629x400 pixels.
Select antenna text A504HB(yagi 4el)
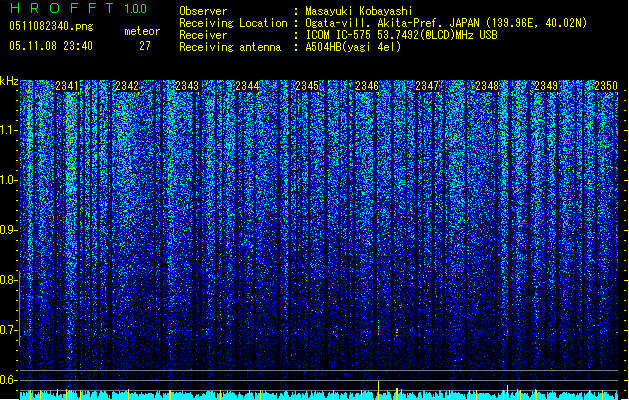pyautogui.click(x=353, y=47)
